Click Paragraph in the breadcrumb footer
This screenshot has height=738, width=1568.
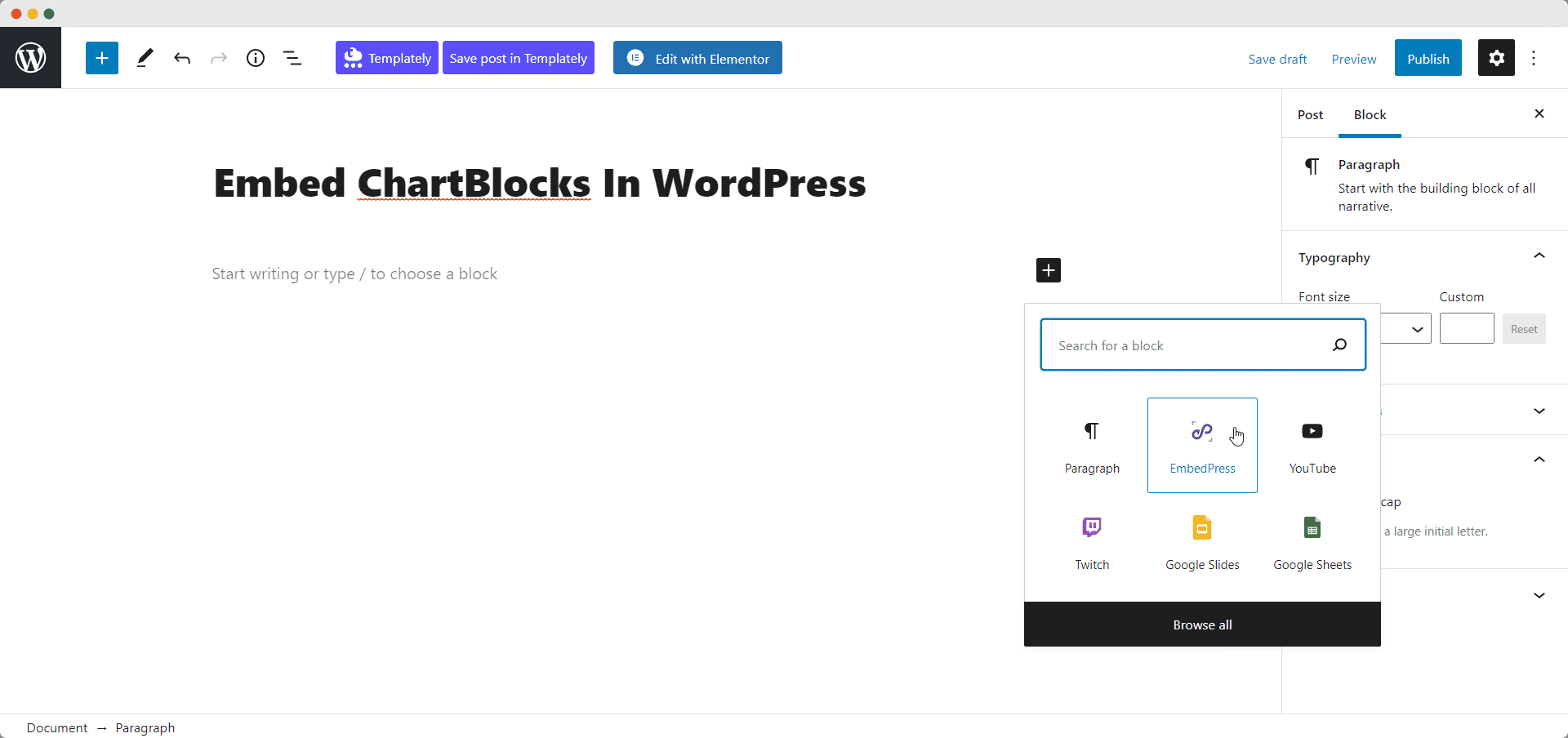coord(145,727)
